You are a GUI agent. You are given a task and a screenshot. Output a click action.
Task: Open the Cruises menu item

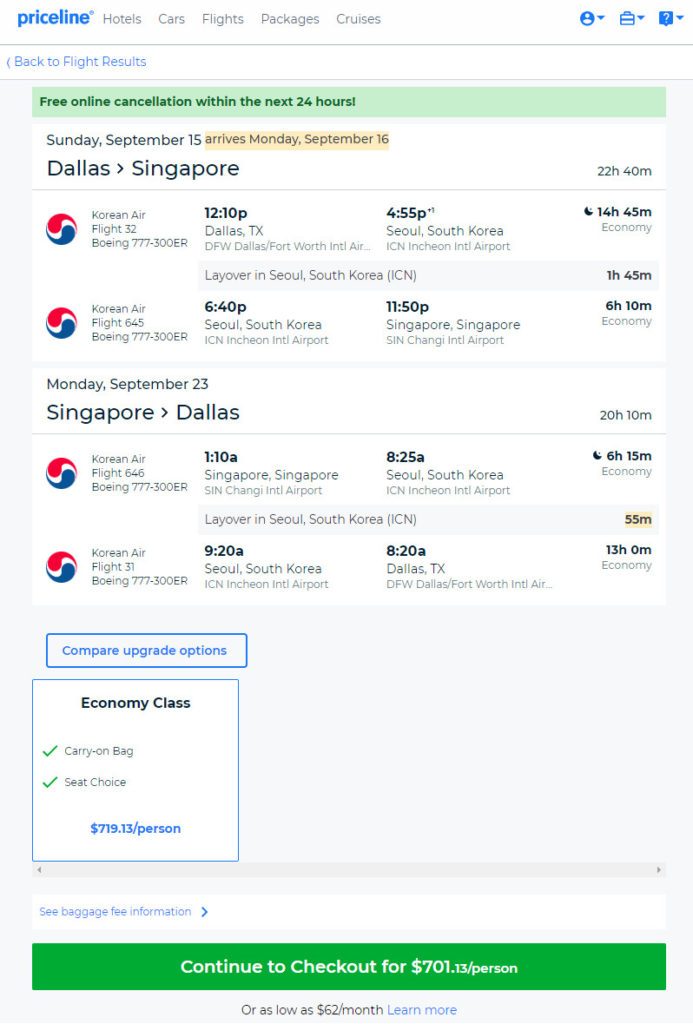(358, 19)
